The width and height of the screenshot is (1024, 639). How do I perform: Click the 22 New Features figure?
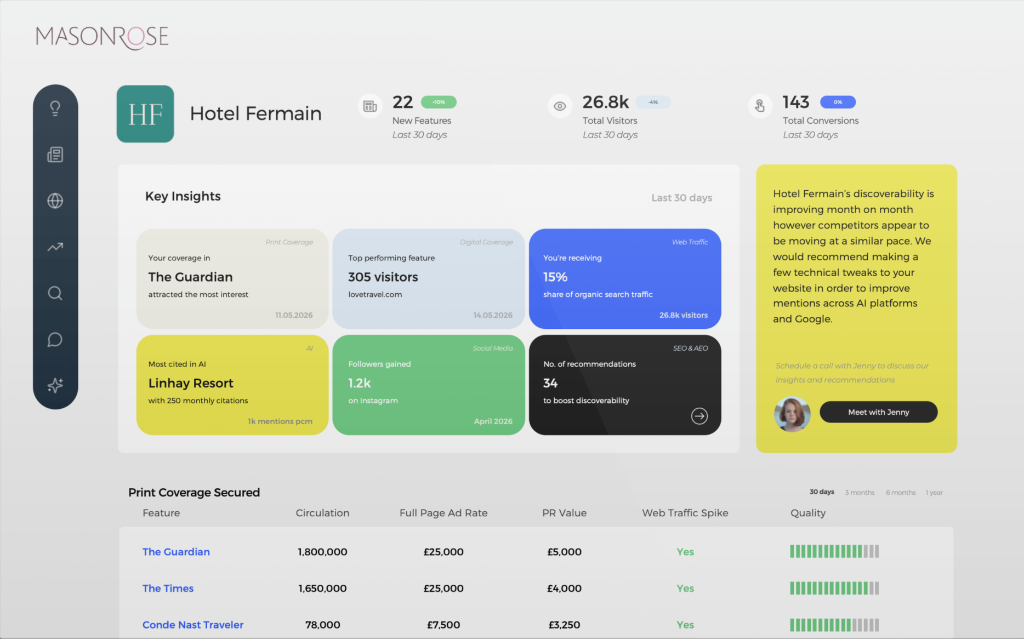point(402,102)
